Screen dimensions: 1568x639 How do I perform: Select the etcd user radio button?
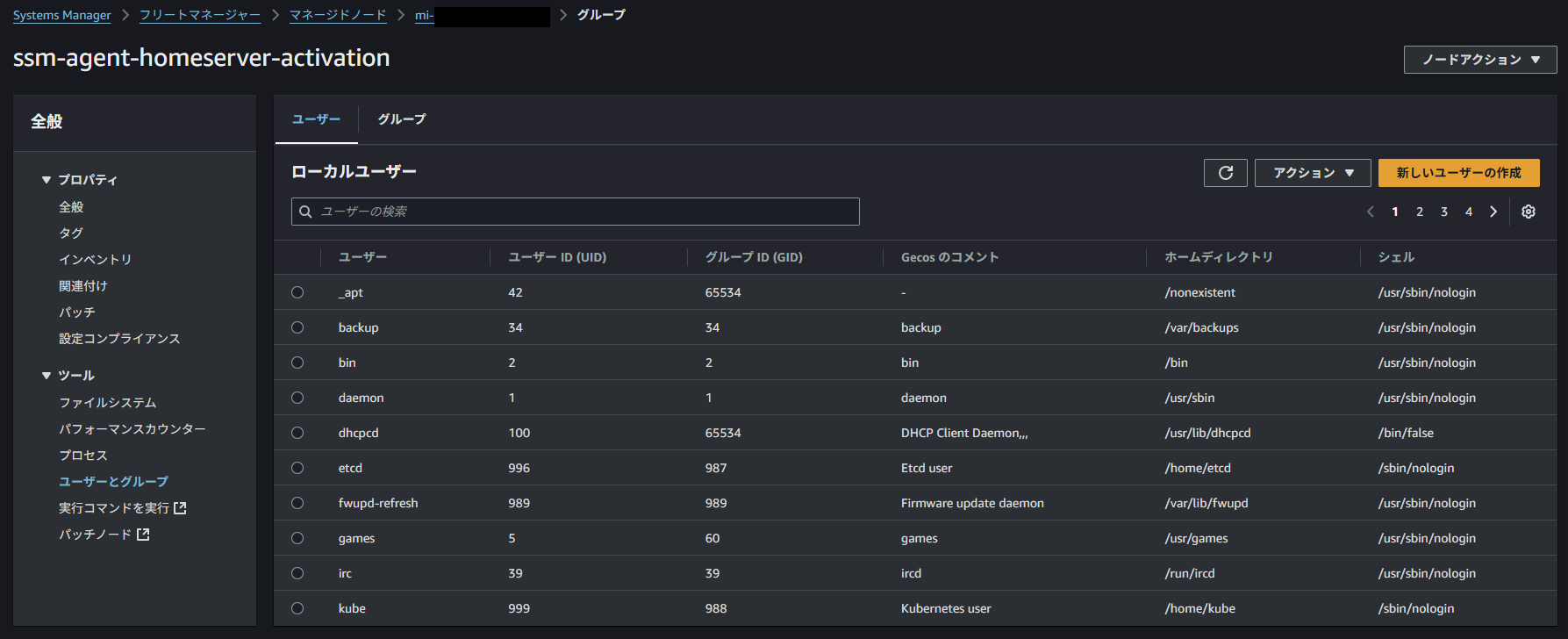click(x=297, y=468)
